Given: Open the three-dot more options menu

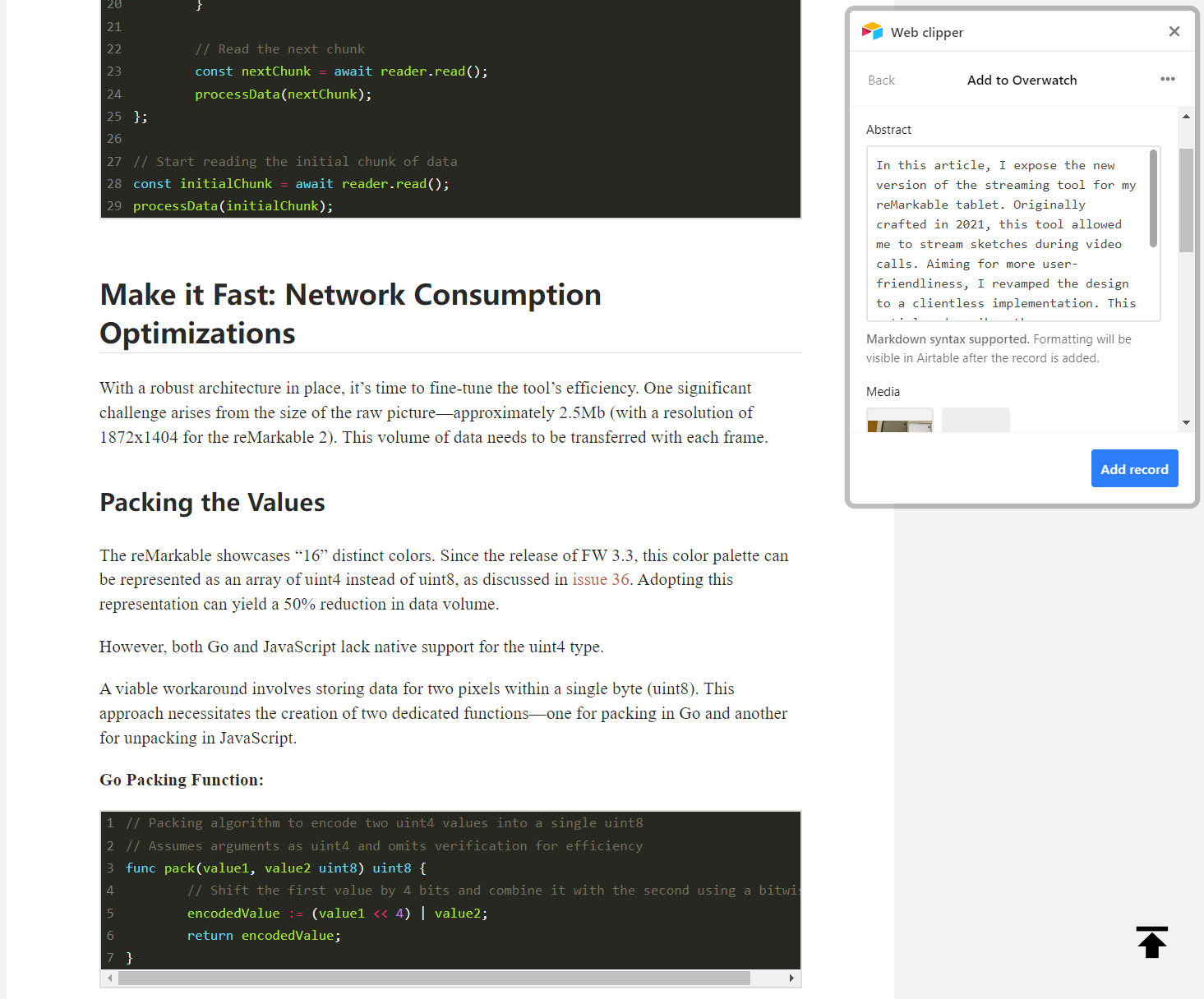Looking at the screenshot, I should coord(1167,79).
